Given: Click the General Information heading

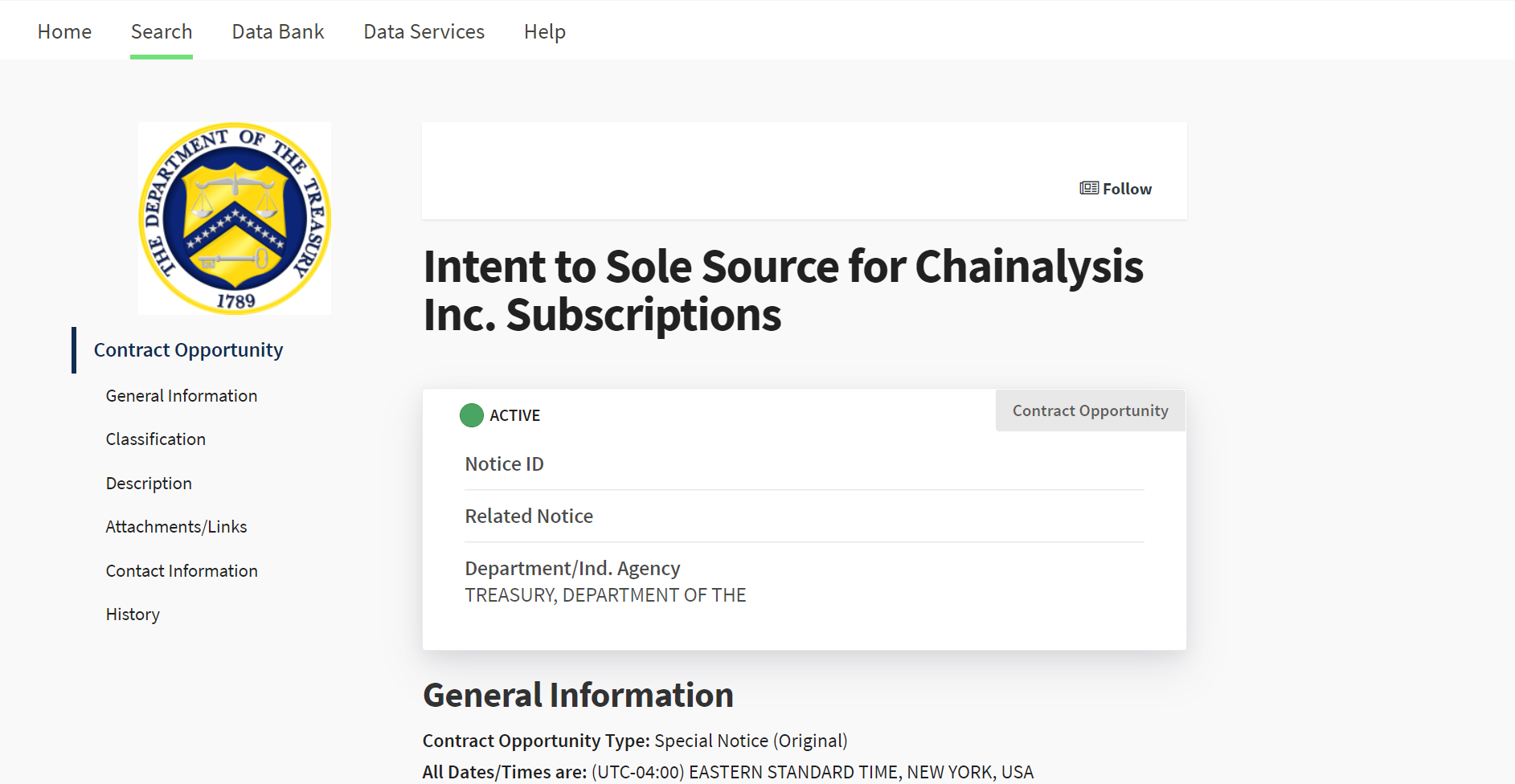Looking at the screenshot, I should [x=579, y=696].
